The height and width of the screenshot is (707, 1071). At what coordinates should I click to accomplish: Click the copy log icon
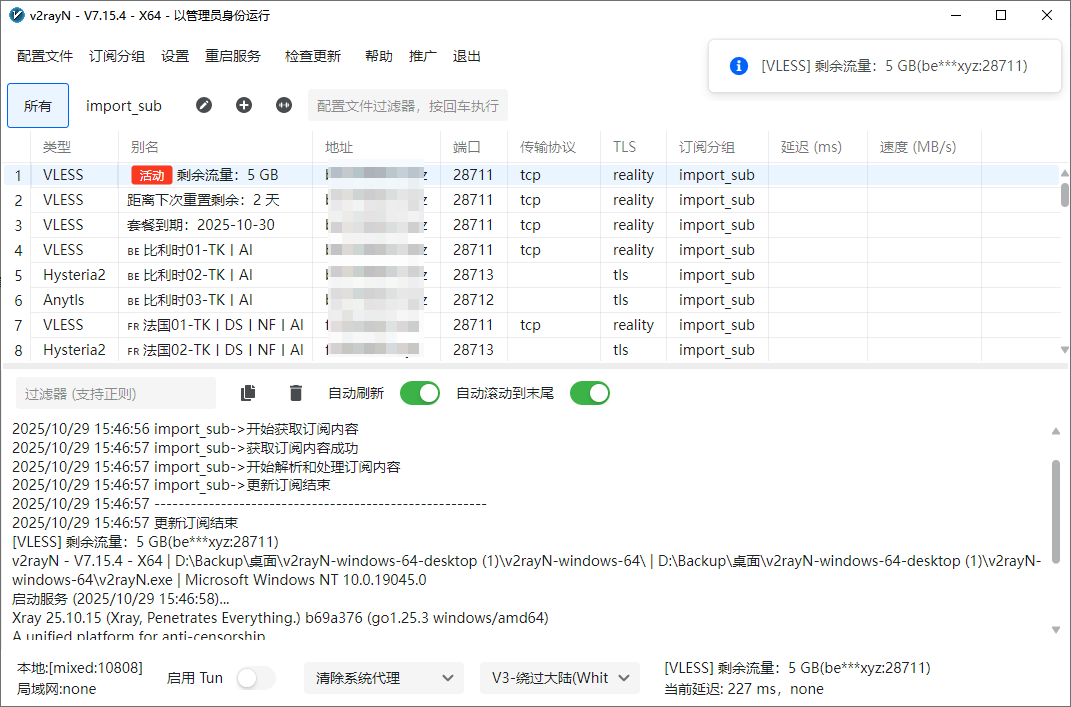coord(249,394)
